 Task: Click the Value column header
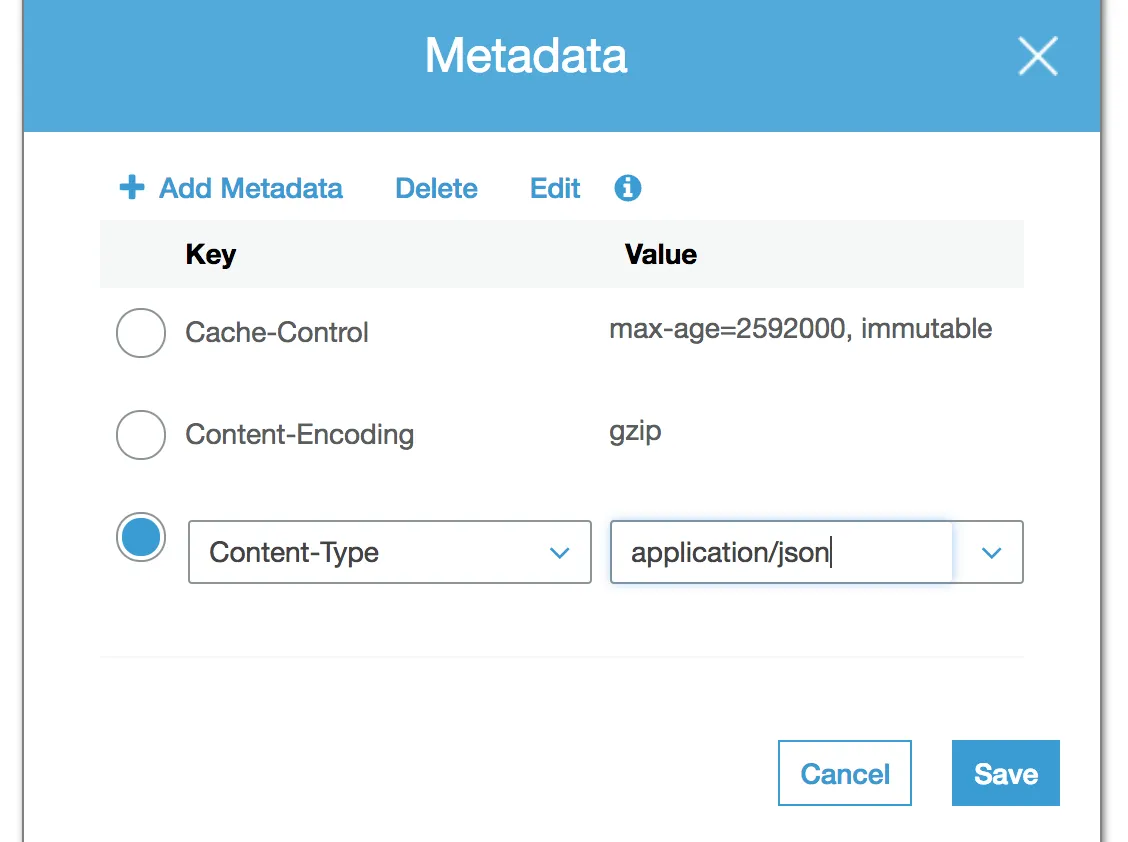[x=661, y=254]
